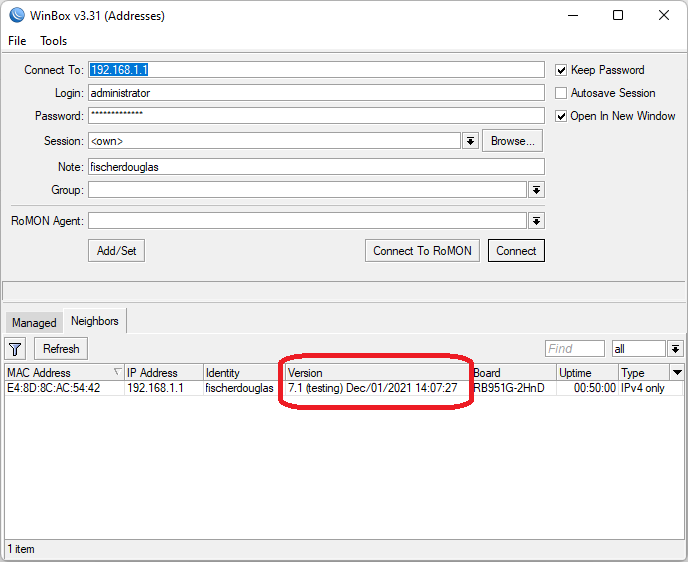Viewport: 688px width, 562px height.
Task: Click the Password input field
Action: (316, 116)
